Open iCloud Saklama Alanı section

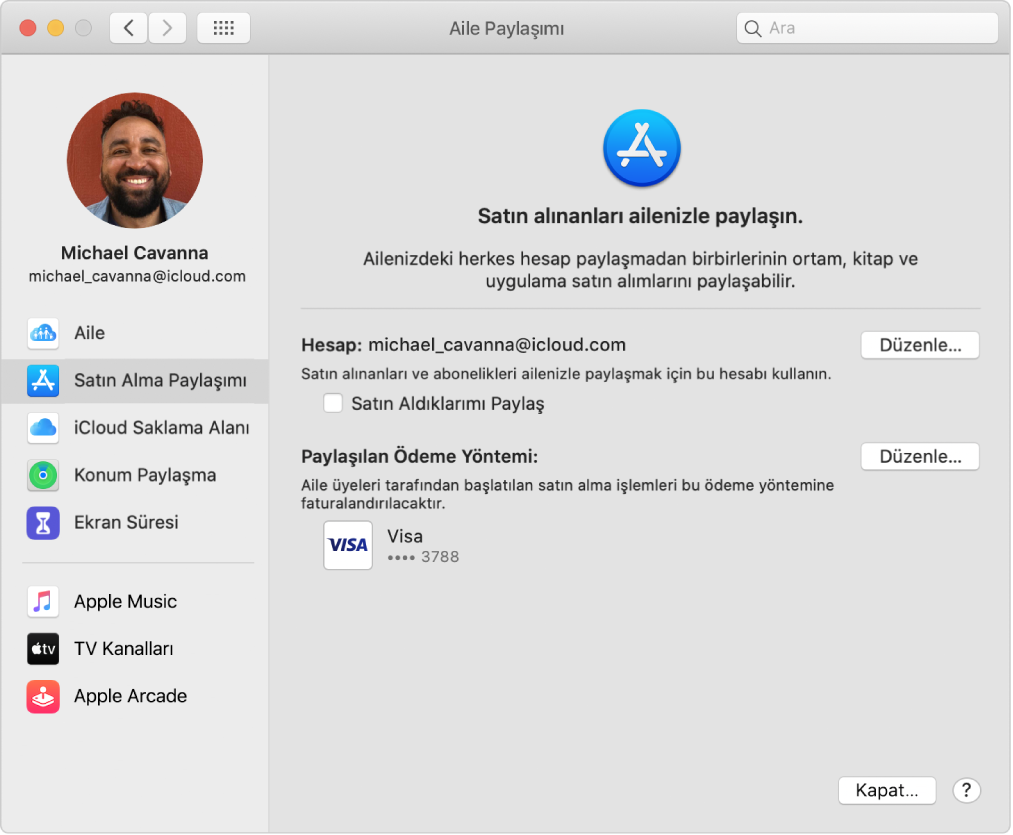tap(135, 428)
